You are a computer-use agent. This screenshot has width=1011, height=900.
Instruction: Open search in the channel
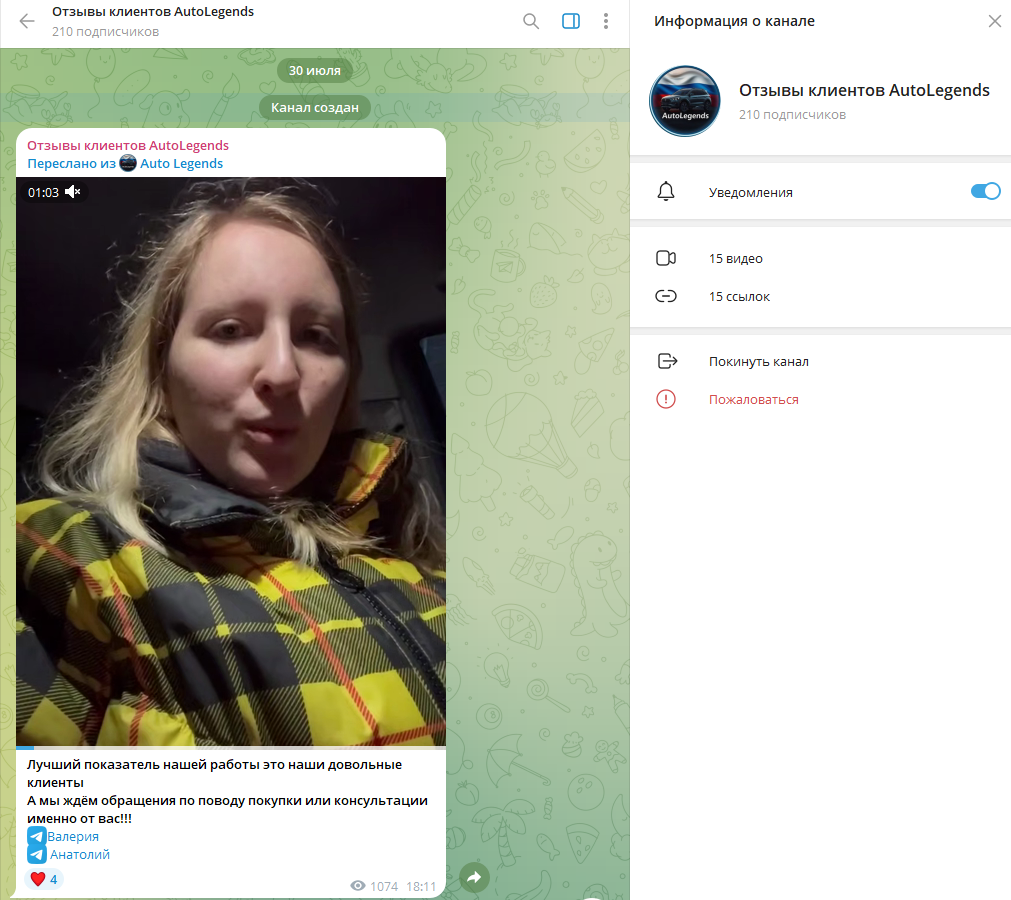tap(531, 21)
